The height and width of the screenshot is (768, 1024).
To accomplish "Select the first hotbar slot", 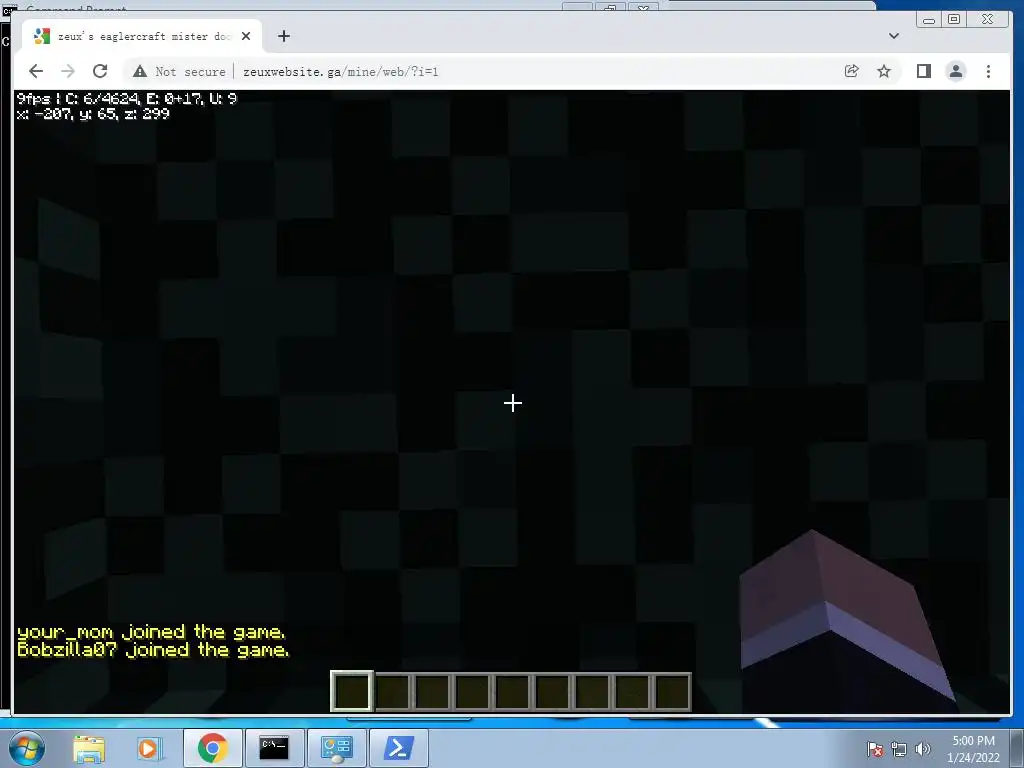I will click(352, 691).
